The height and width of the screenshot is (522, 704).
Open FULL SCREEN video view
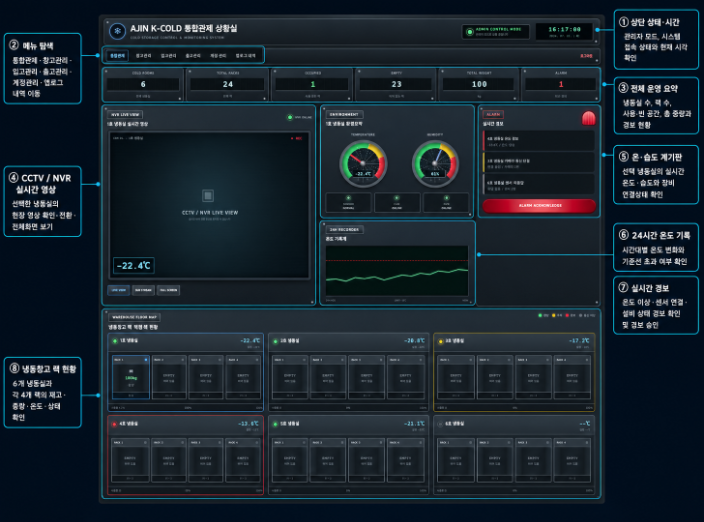[x=168, y=290]
